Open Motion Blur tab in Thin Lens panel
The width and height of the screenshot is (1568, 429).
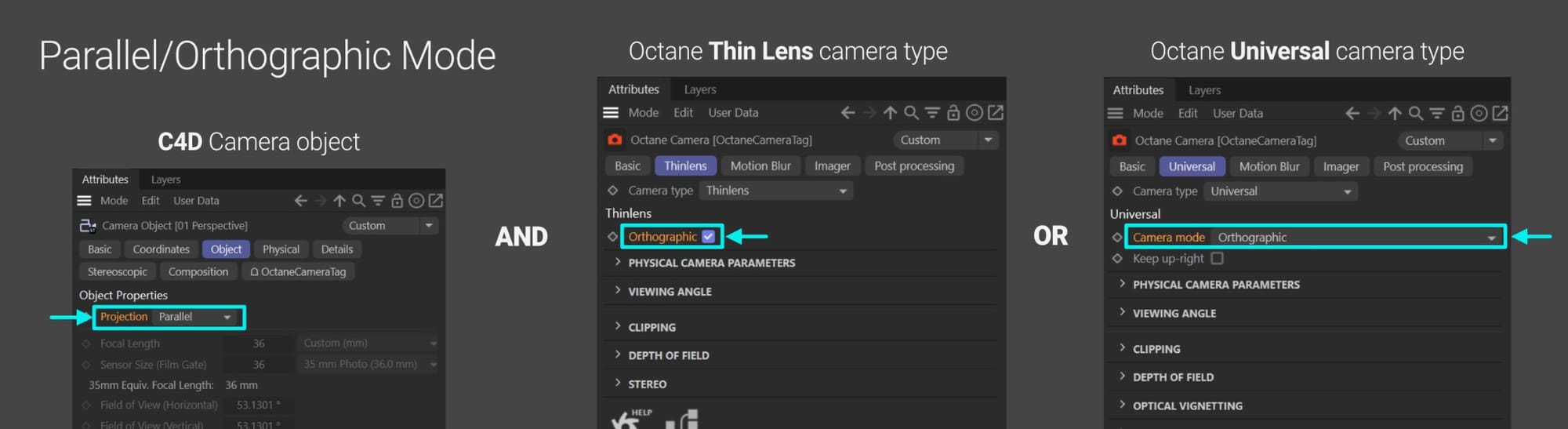pos(760,166)
